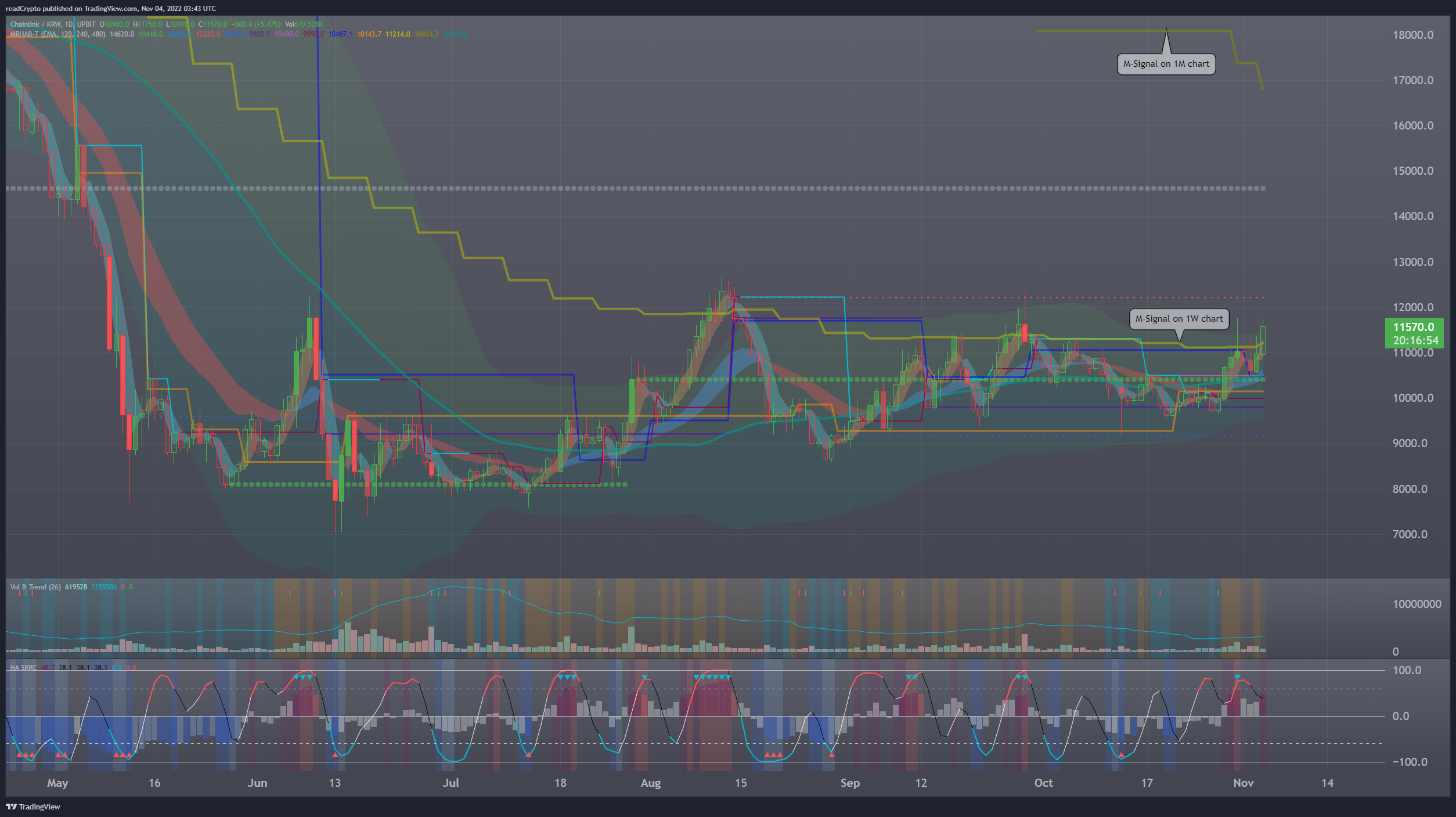Click the 16000.0 price axis label
The width and height of the screenshot is (1456, 817).
[x=1413, y=125]
